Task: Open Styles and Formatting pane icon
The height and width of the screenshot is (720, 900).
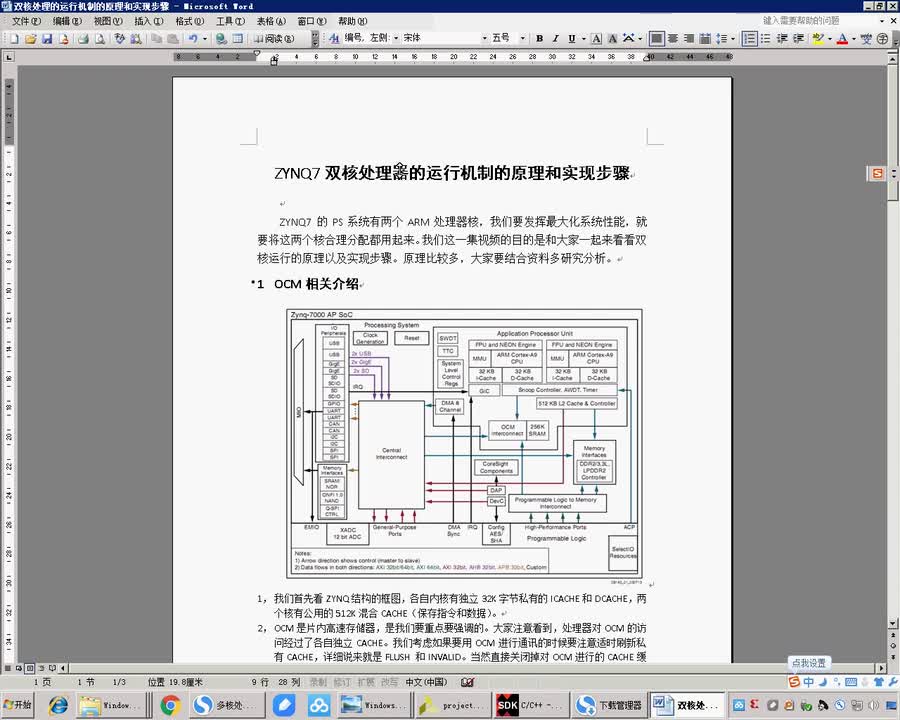Action: 334,38
